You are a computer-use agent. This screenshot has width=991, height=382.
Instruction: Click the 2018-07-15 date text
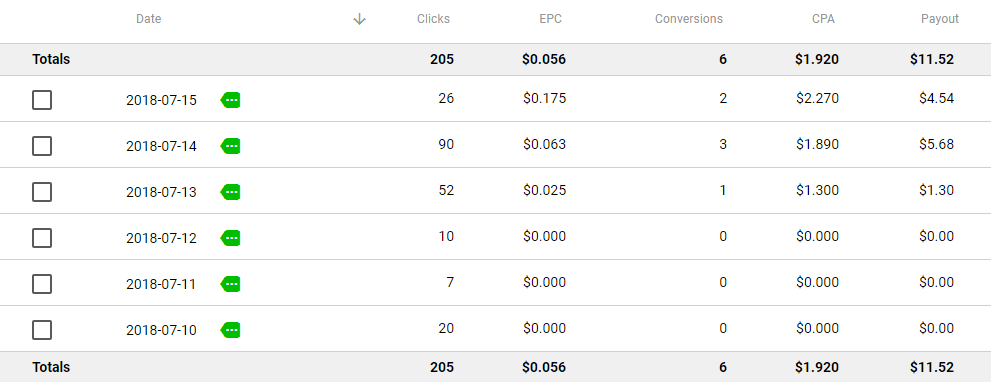point(161,100)
